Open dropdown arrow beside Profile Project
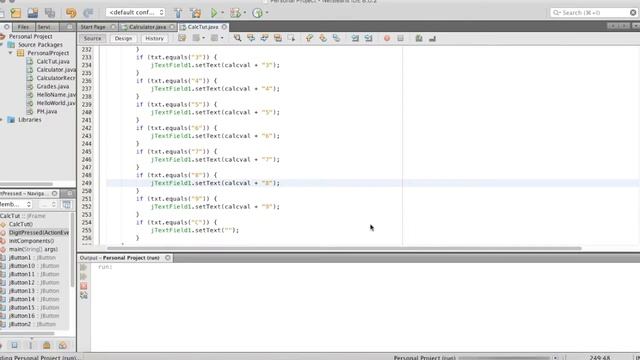640x360 pixels. click(x=267, y=13)
